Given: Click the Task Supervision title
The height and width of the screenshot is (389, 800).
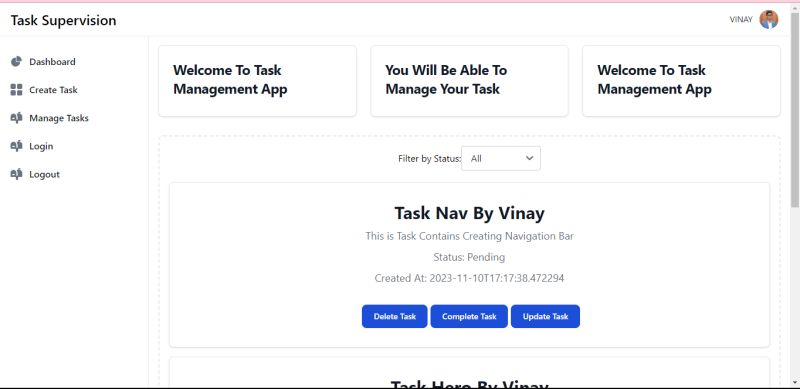Looking at the screenshot, I should pyautogui.click(x=63, y=20).
